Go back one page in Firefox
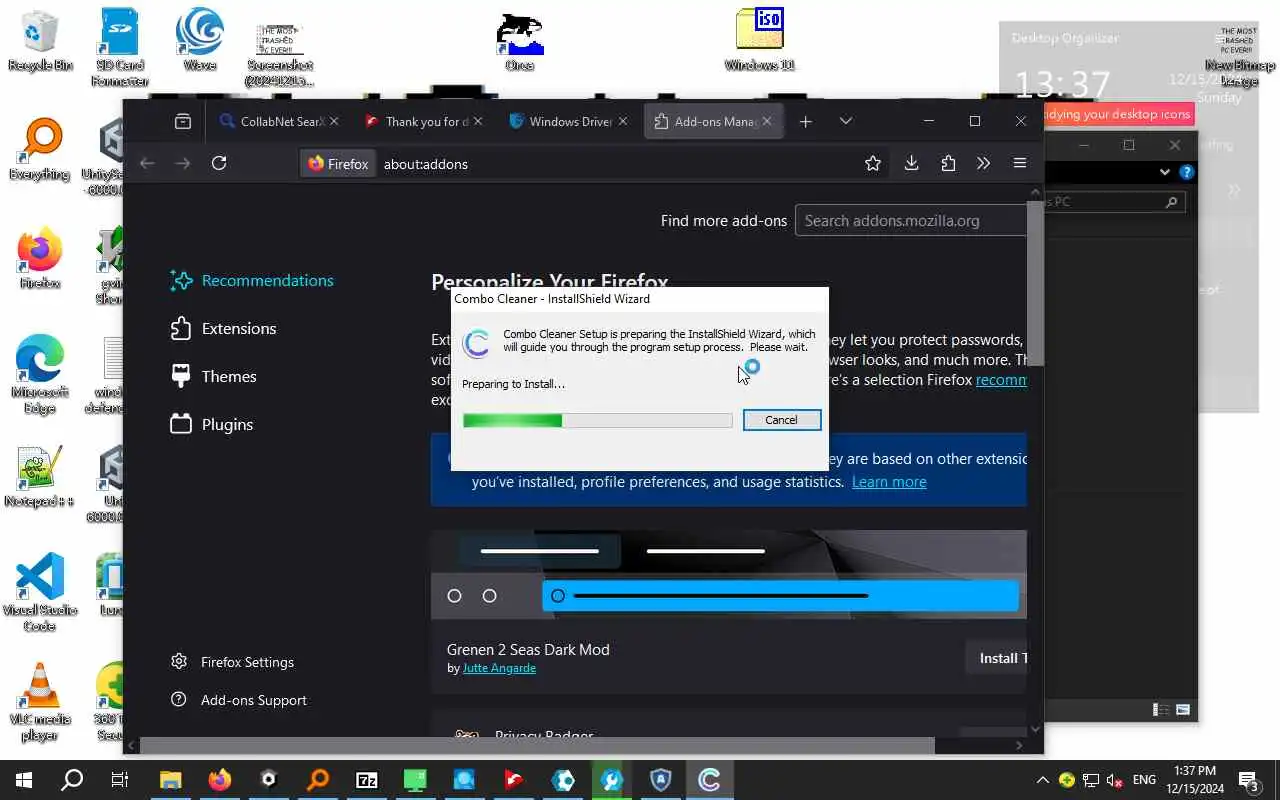This screenshot has width=1280, height=800. (x=147, y=163)
